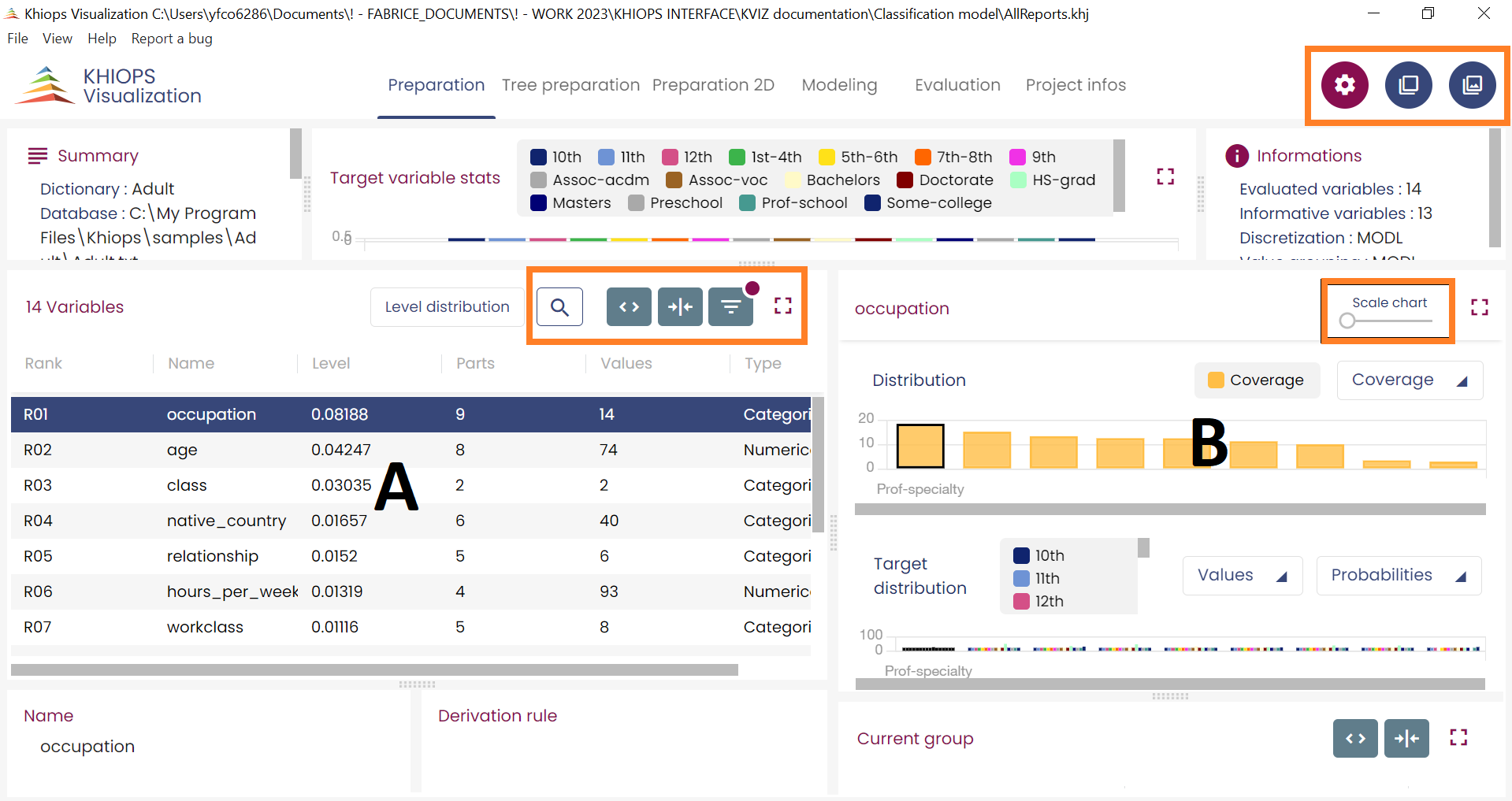
Task: Click the search magnifier icon in Variables
Action: pyautogui.click(x=559, y=306)
